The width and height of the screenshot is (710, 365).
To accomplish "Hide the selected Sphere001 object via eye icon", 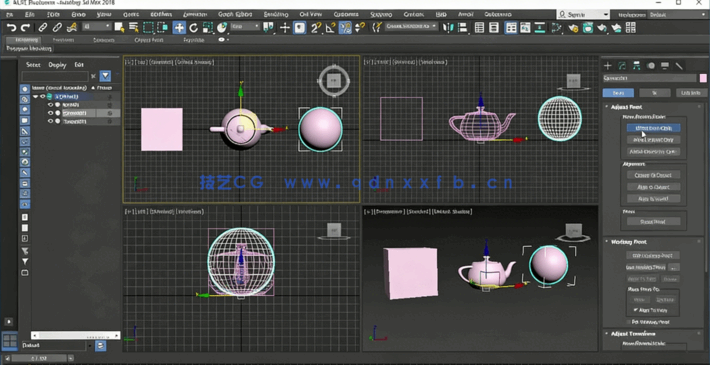I will pyautogui.click(x=50, y=113).
